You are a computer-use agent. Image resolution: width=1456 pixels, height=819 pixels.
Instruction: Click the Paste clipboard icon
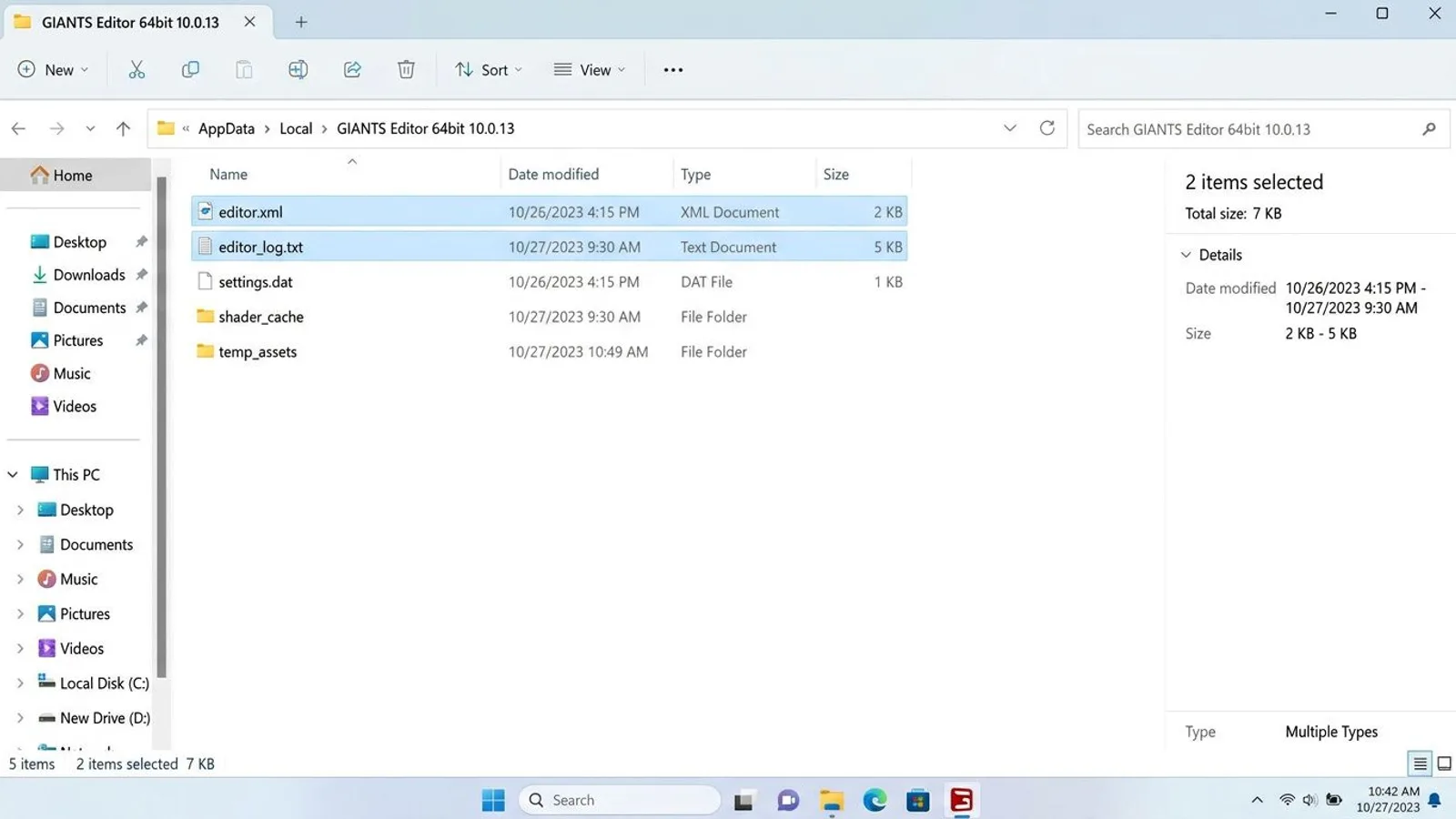click(244, 70)
